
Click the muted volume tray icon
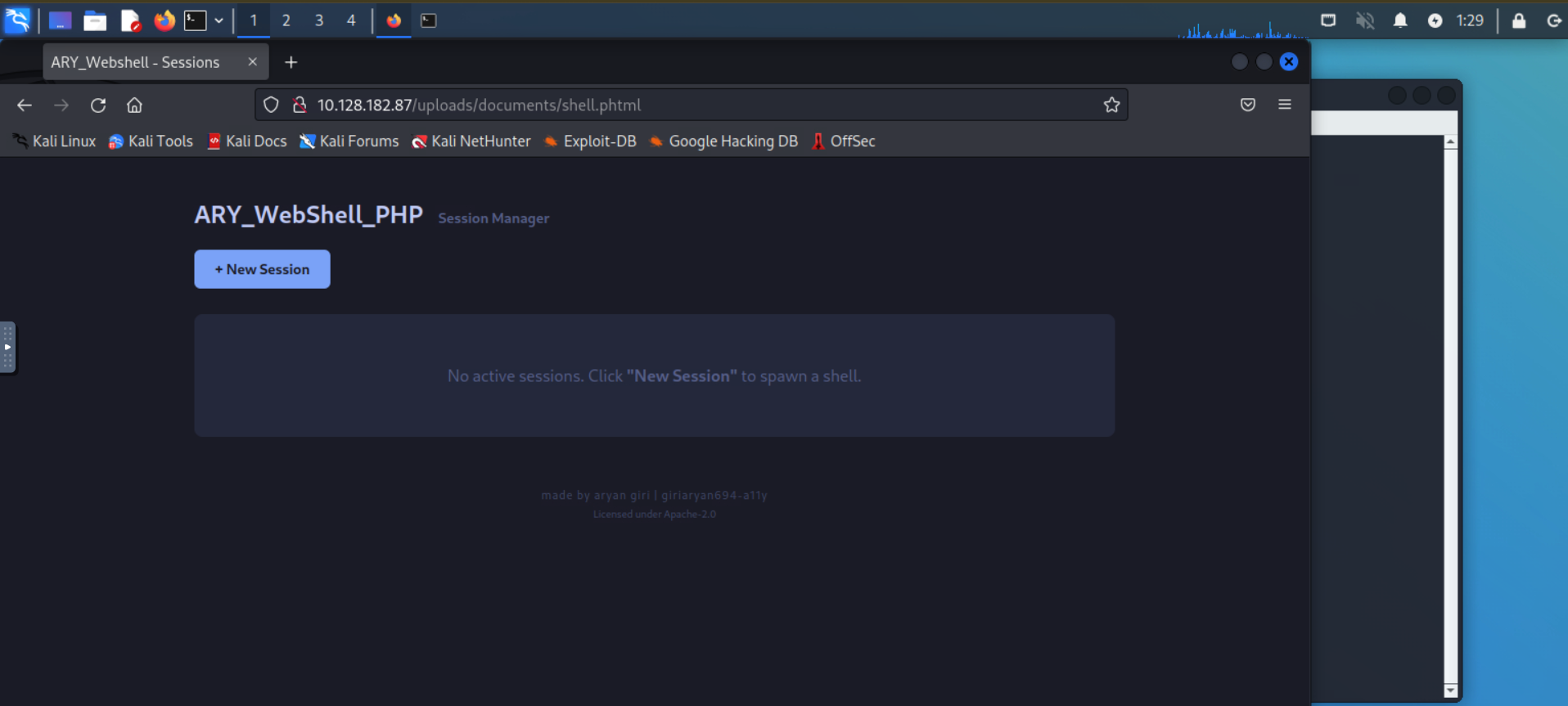click(x=1364, y=20)
